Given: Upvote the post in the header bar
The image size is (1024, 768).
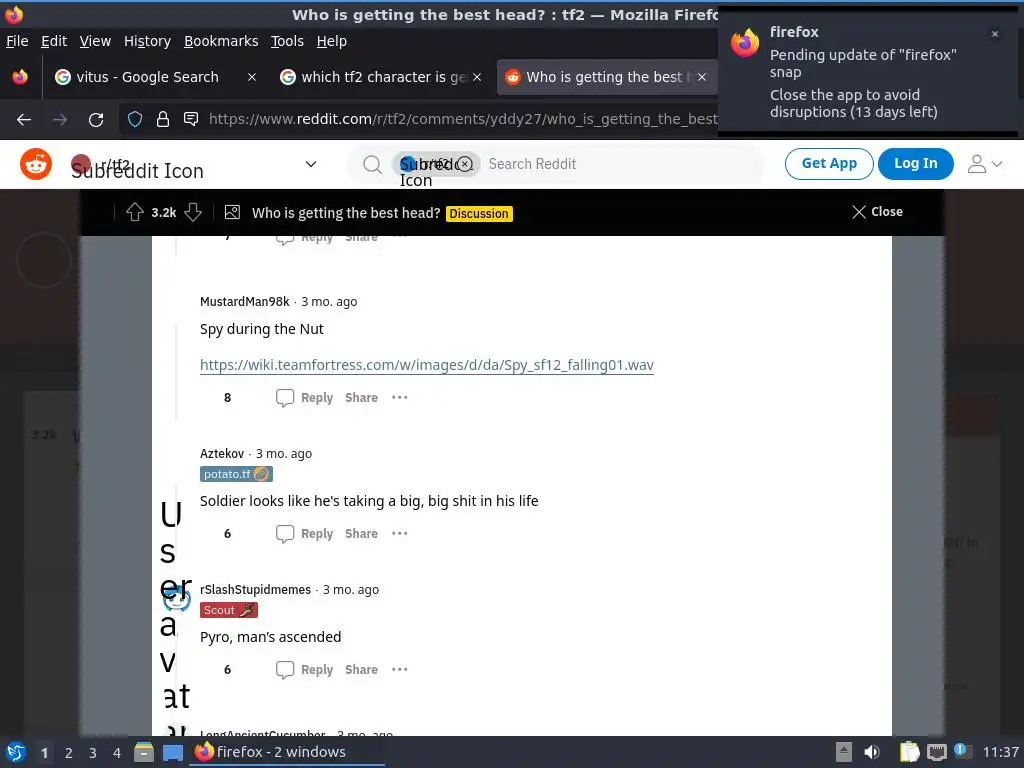Looking at the screenshot, I should click(135, 212).
